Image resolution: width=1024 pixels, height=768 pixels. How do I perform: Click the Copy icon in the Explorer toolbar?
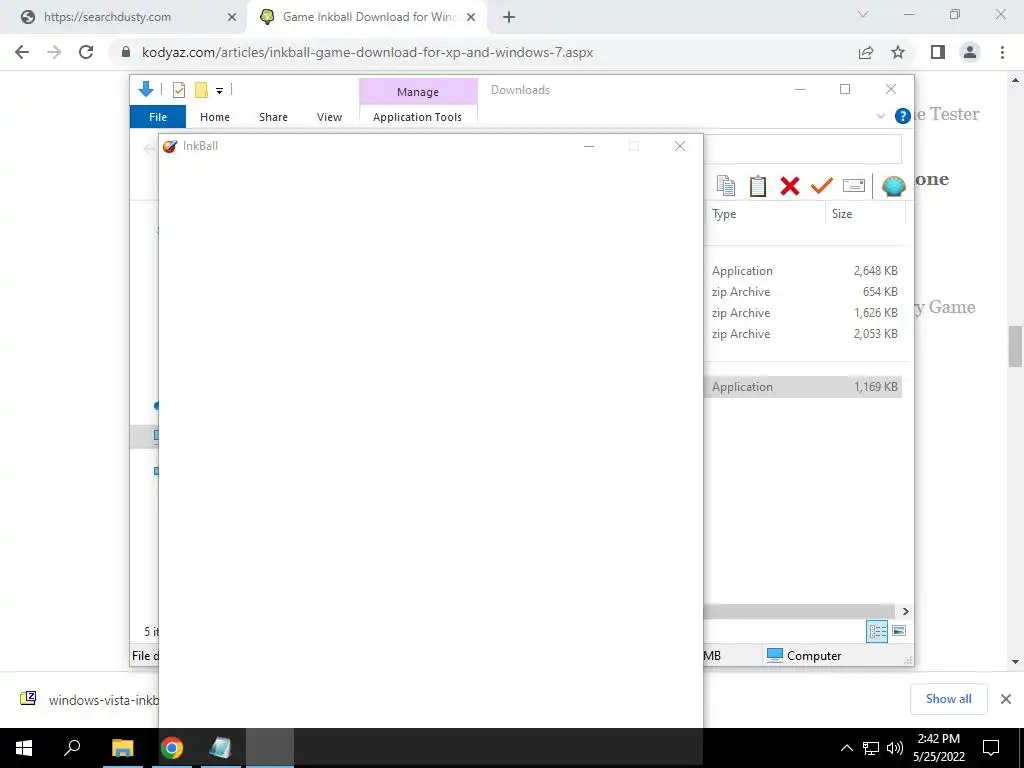[x=726, y=186]
